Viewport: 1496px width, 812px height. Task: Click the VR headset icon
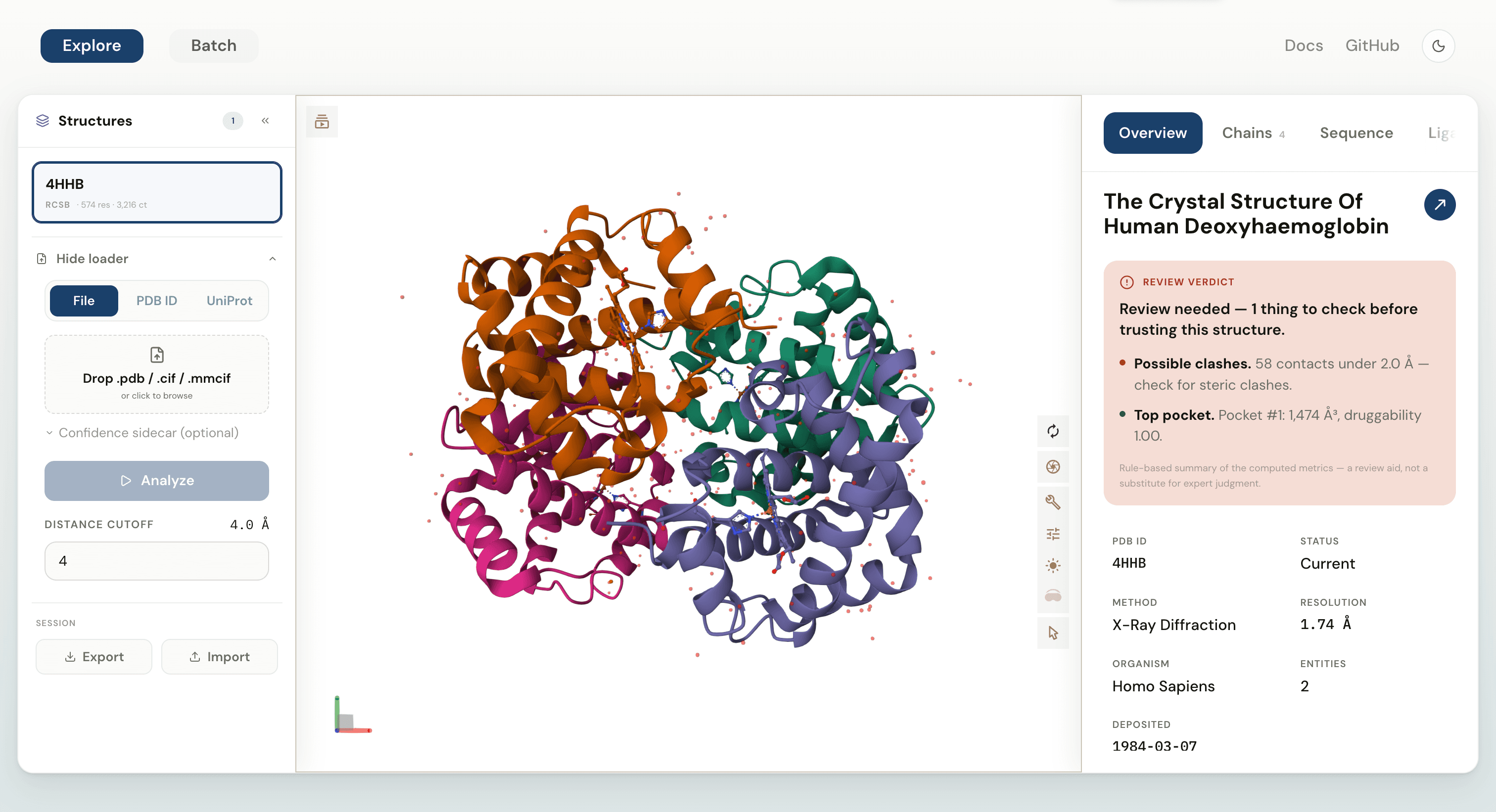point(1052,596)
